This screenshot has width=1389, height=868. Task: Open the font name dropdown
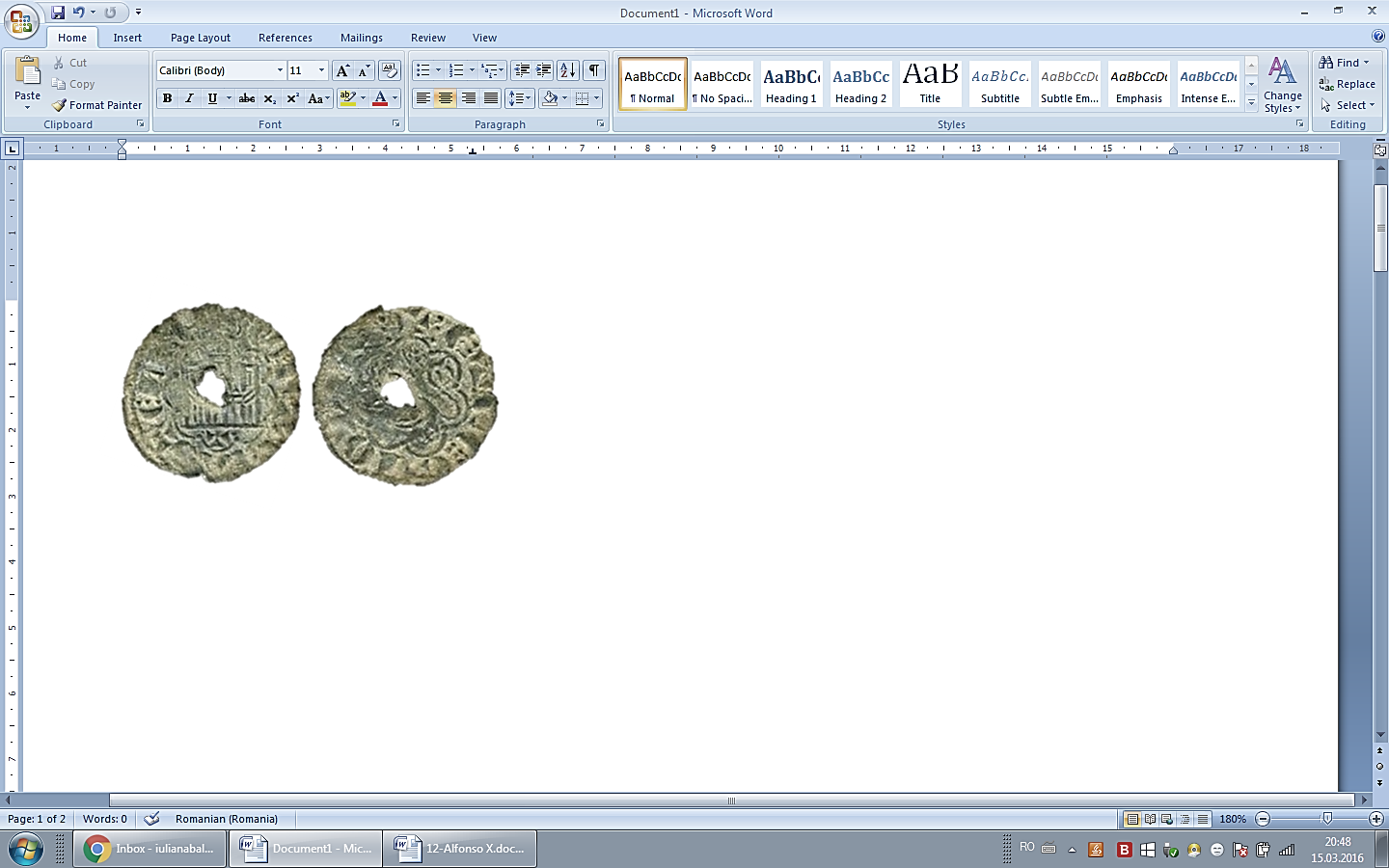(x=280, y=70)
